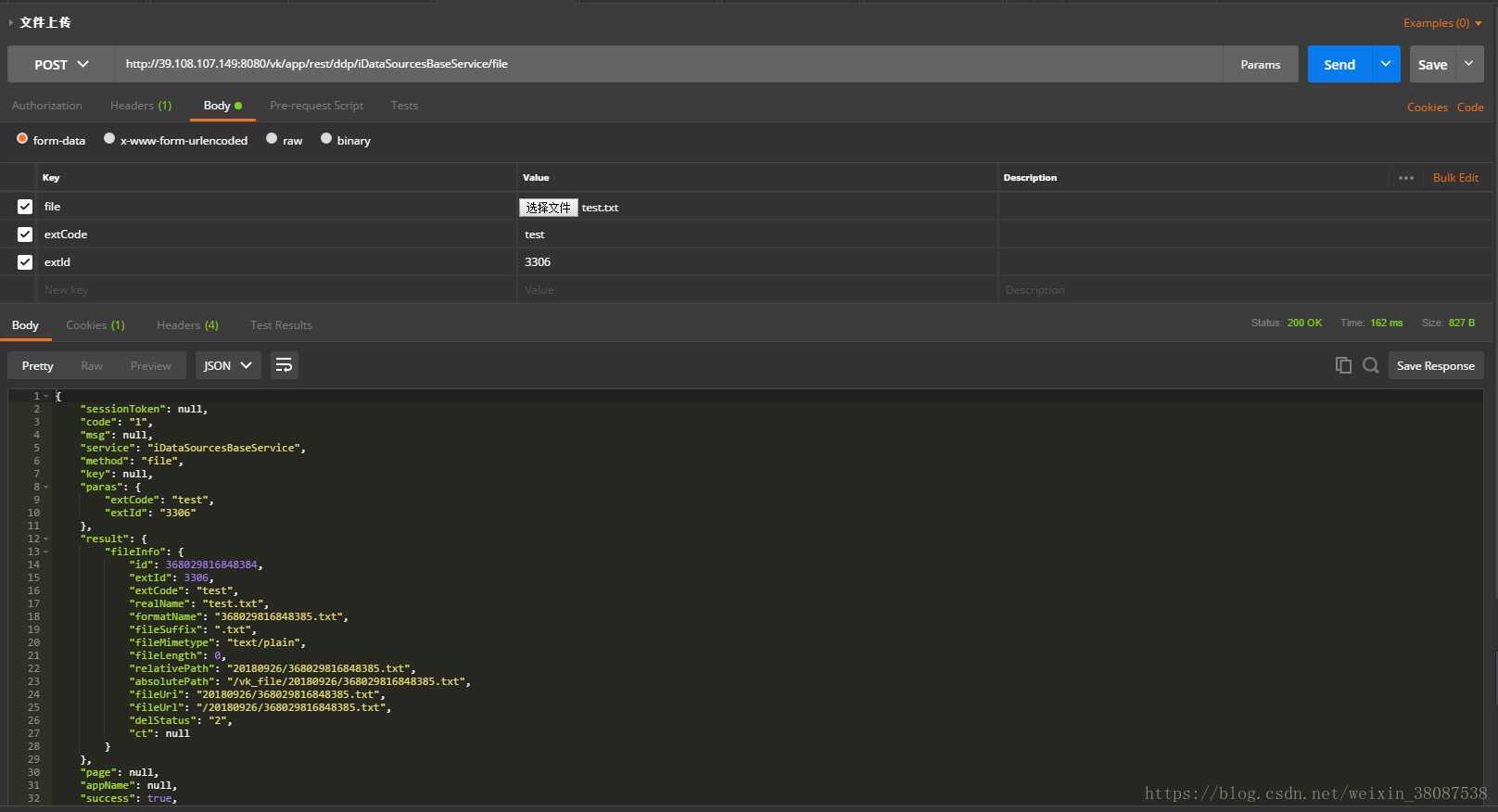This screenshot has width=1498, height=812.
Task: Open the POST method dropdown
Action: [61, 65]
